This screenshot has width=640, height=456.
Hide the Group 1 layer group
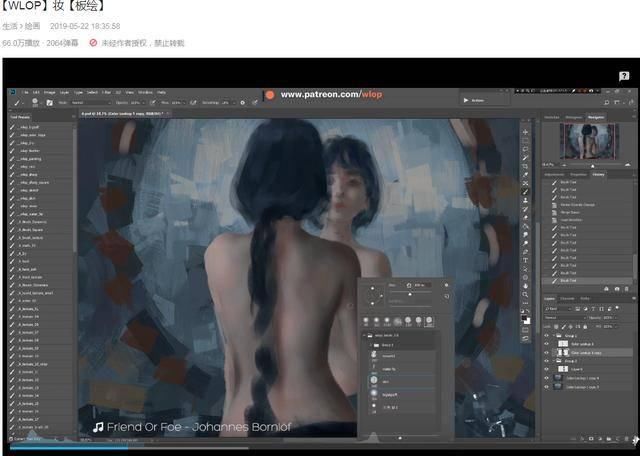tap(547, 336)
